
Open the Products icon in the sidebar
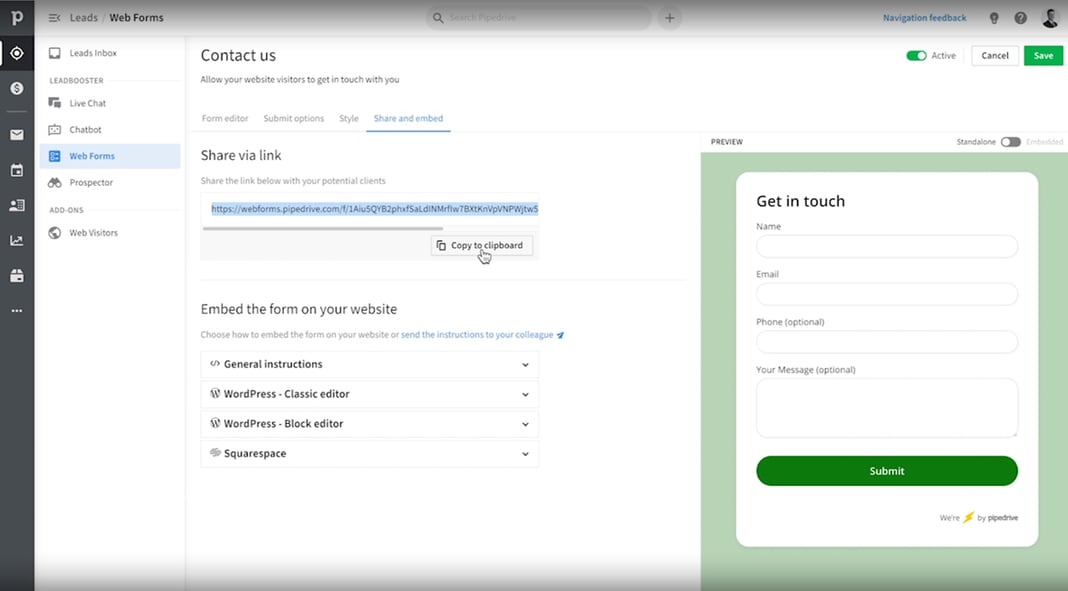pyautogui.click(x=15, y=275)
